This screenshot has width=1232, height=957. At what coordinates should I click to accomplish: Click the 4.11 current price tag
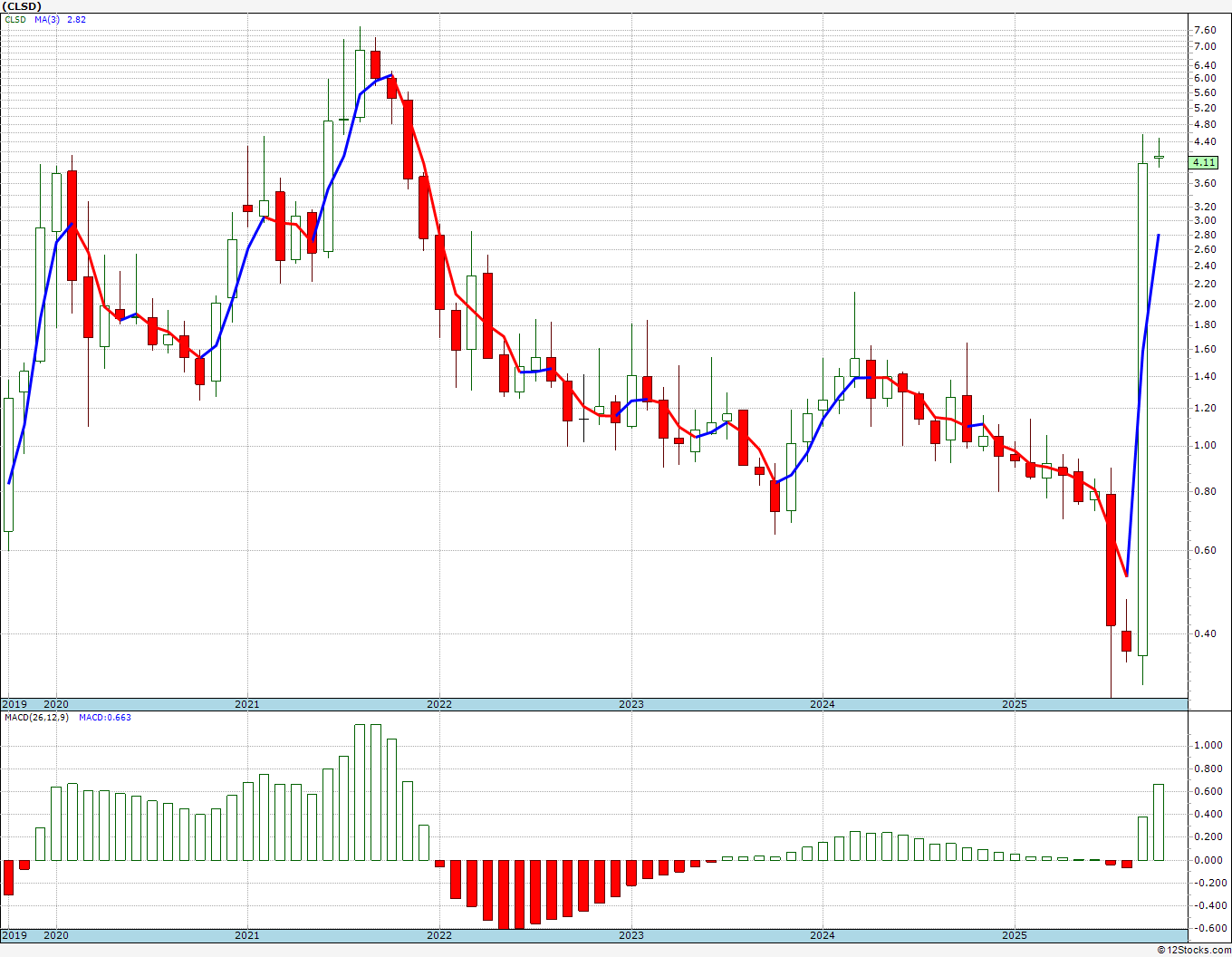pyautogui.click(x=1204, y=163)
